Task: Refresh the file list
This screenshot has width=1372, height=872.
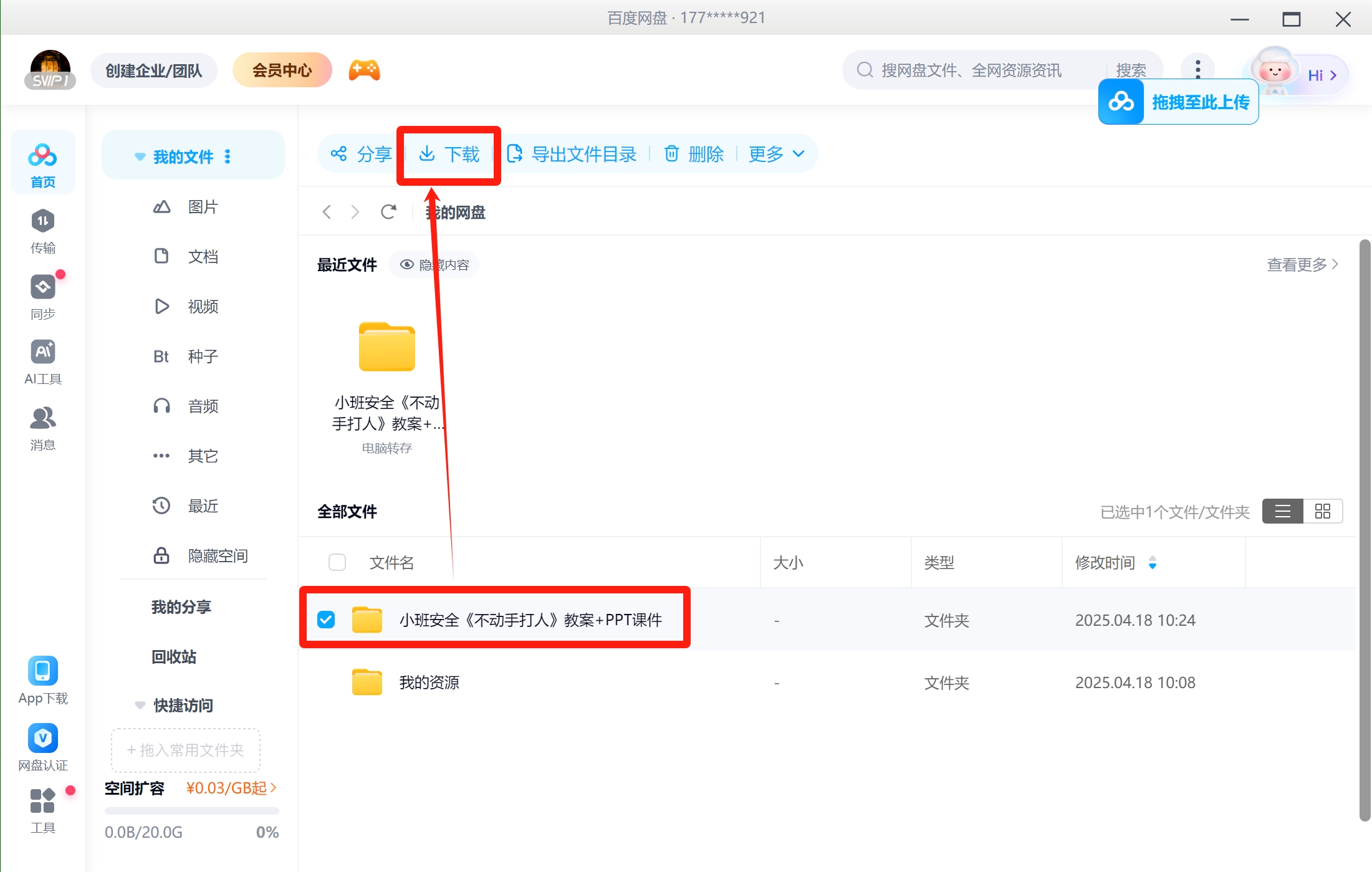Action: (x=388, y=212)
